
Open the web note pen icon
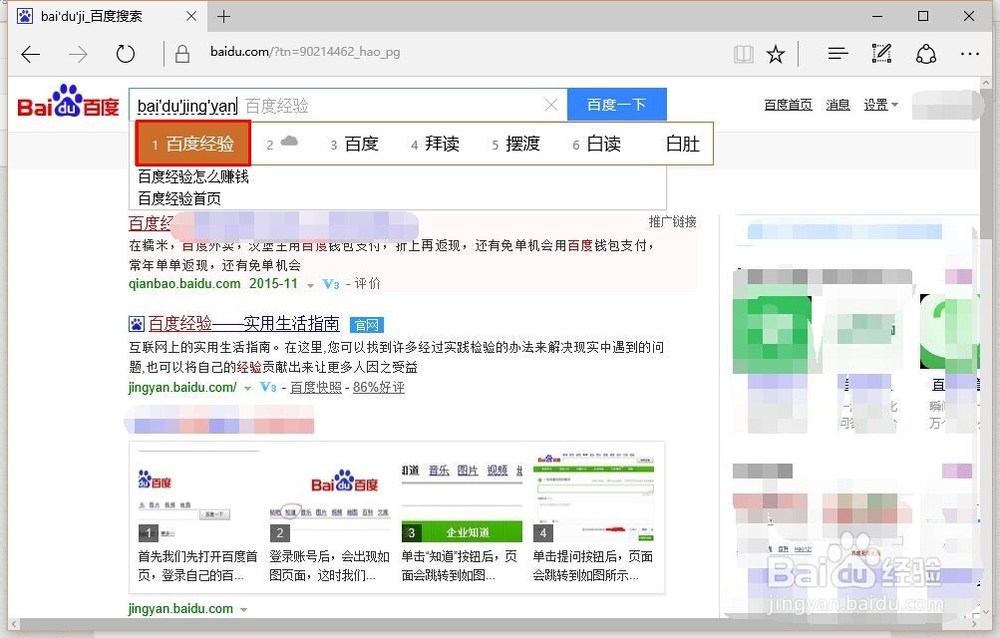coord(881,54)
